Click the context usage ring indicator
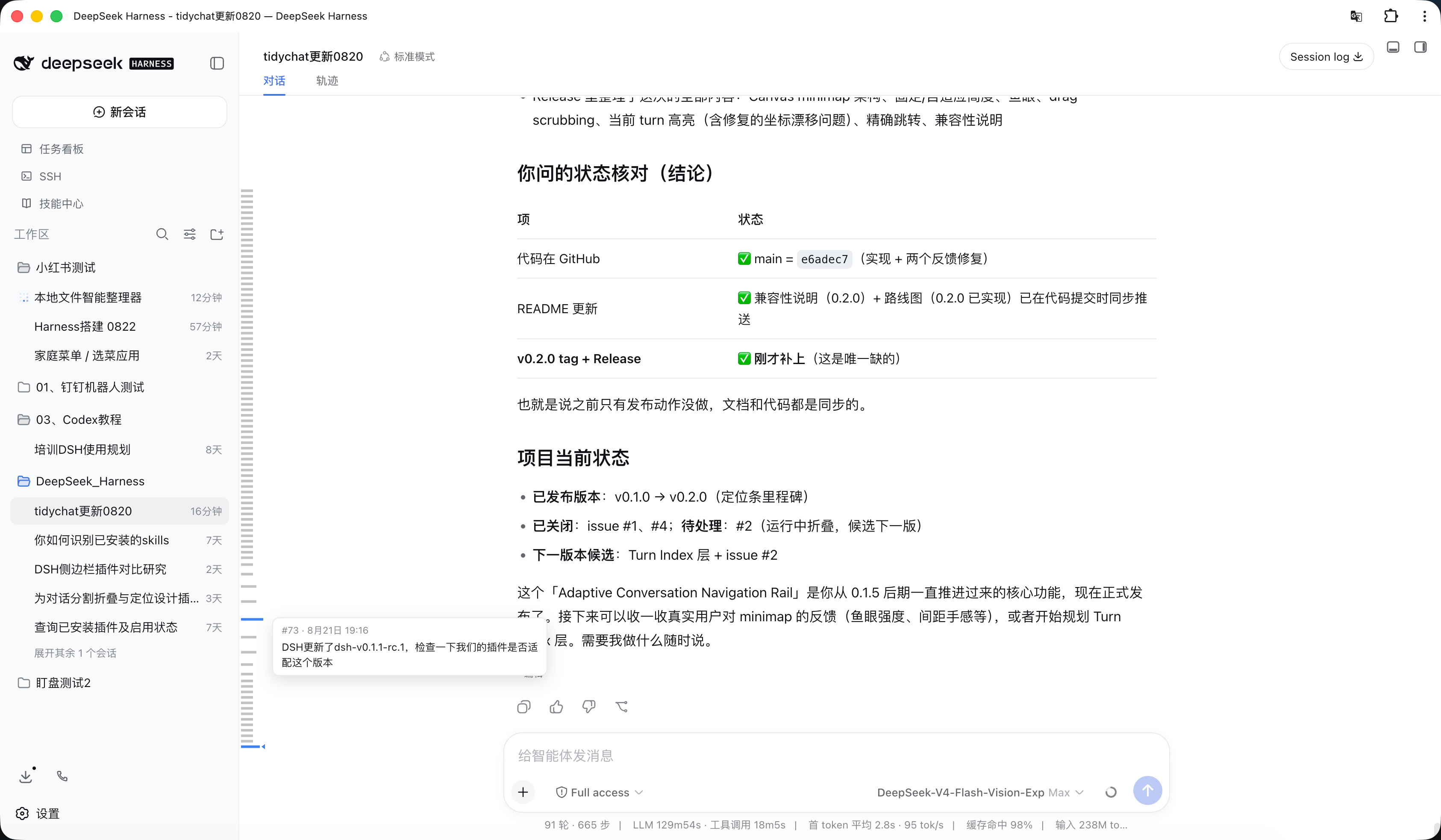Viewport: 1441px width, 840px height. (x=1111, y=793)
